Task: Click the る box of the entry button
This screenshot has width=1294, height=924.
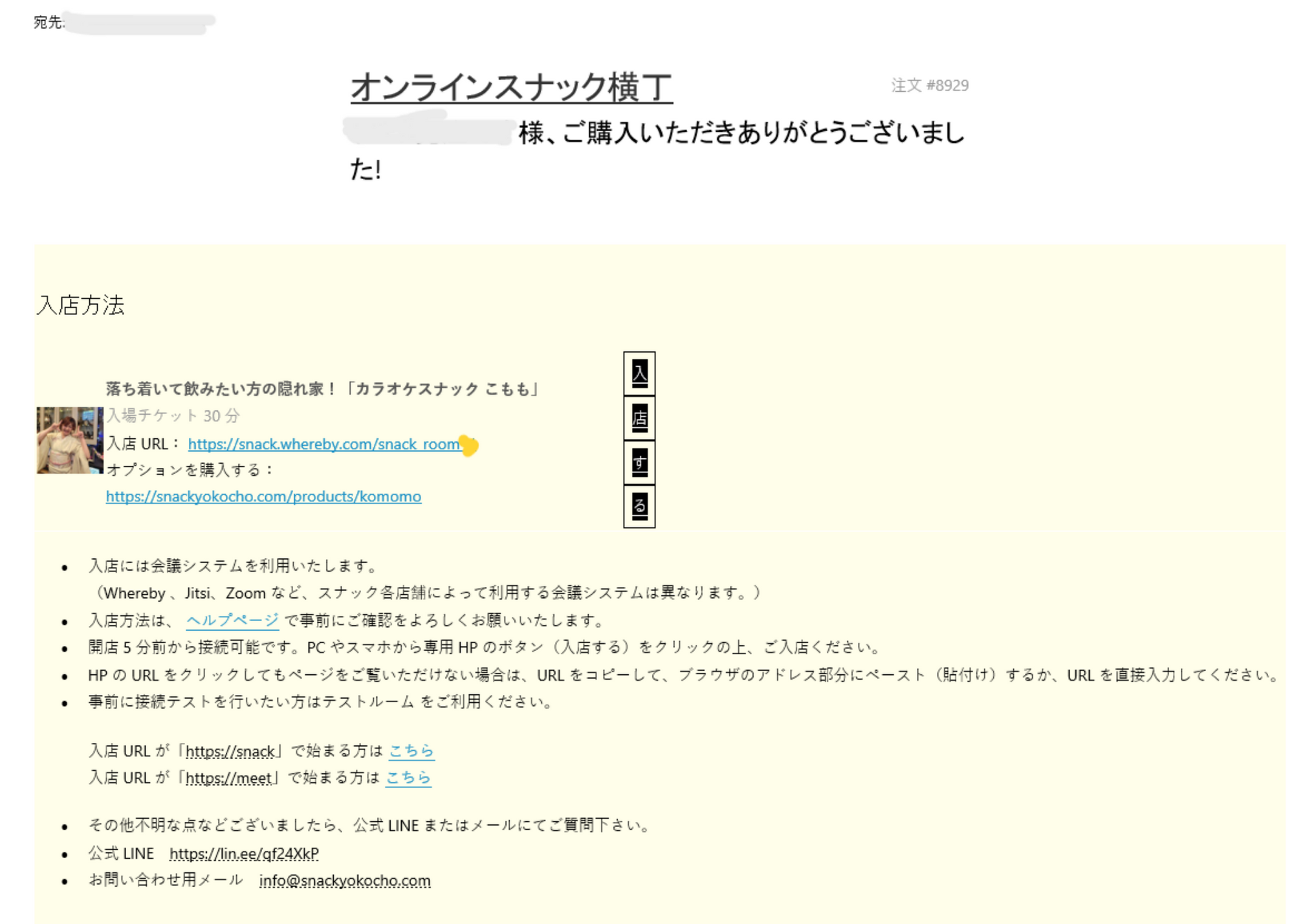Action: (639, 506)
